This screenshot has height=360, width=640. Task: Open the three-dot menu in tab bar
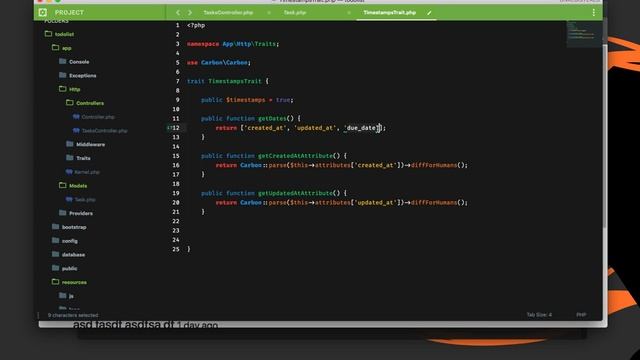(593, 13)
